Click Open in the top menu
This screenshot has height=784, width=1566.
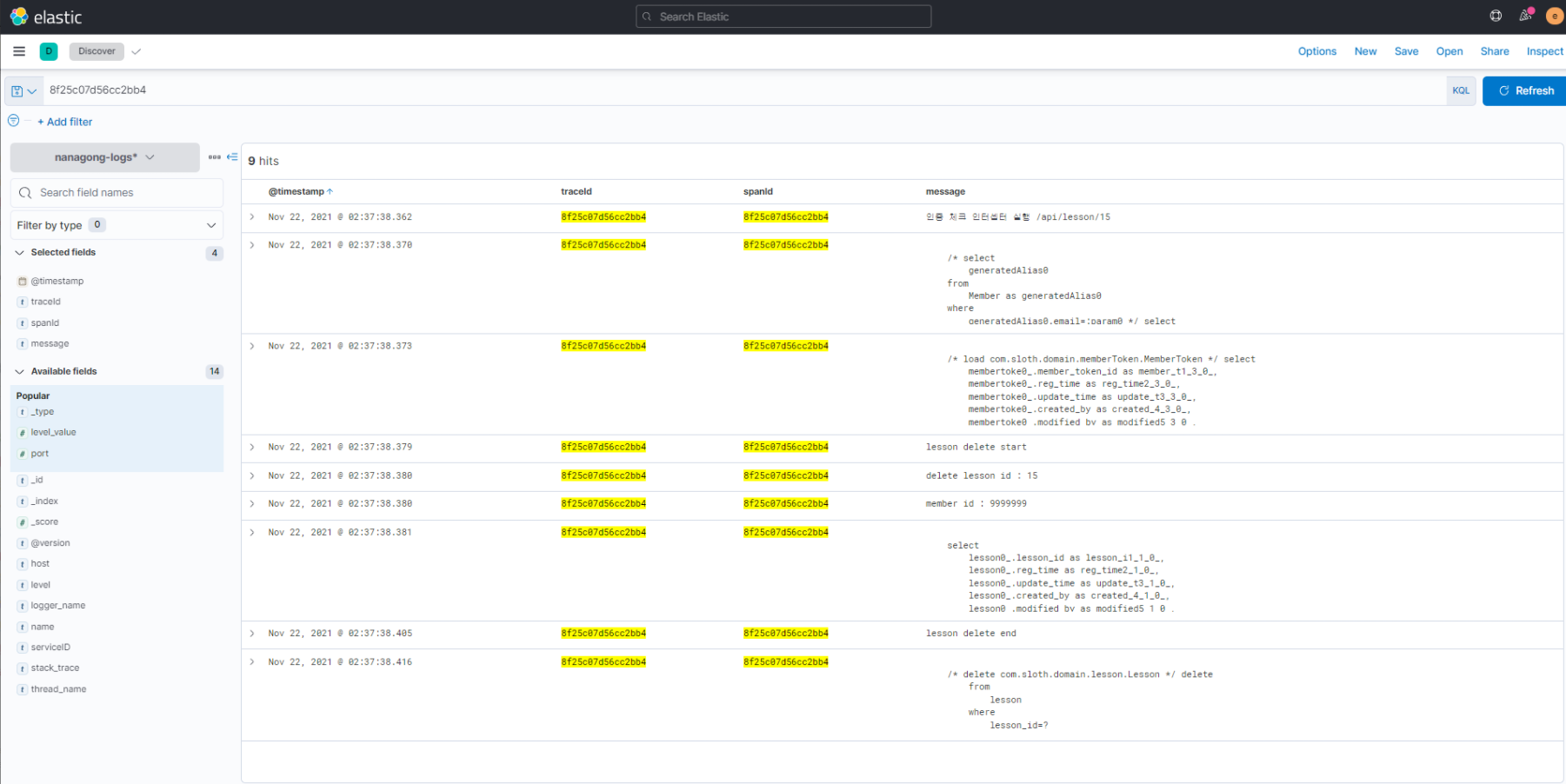click(x=1449, y=51)
